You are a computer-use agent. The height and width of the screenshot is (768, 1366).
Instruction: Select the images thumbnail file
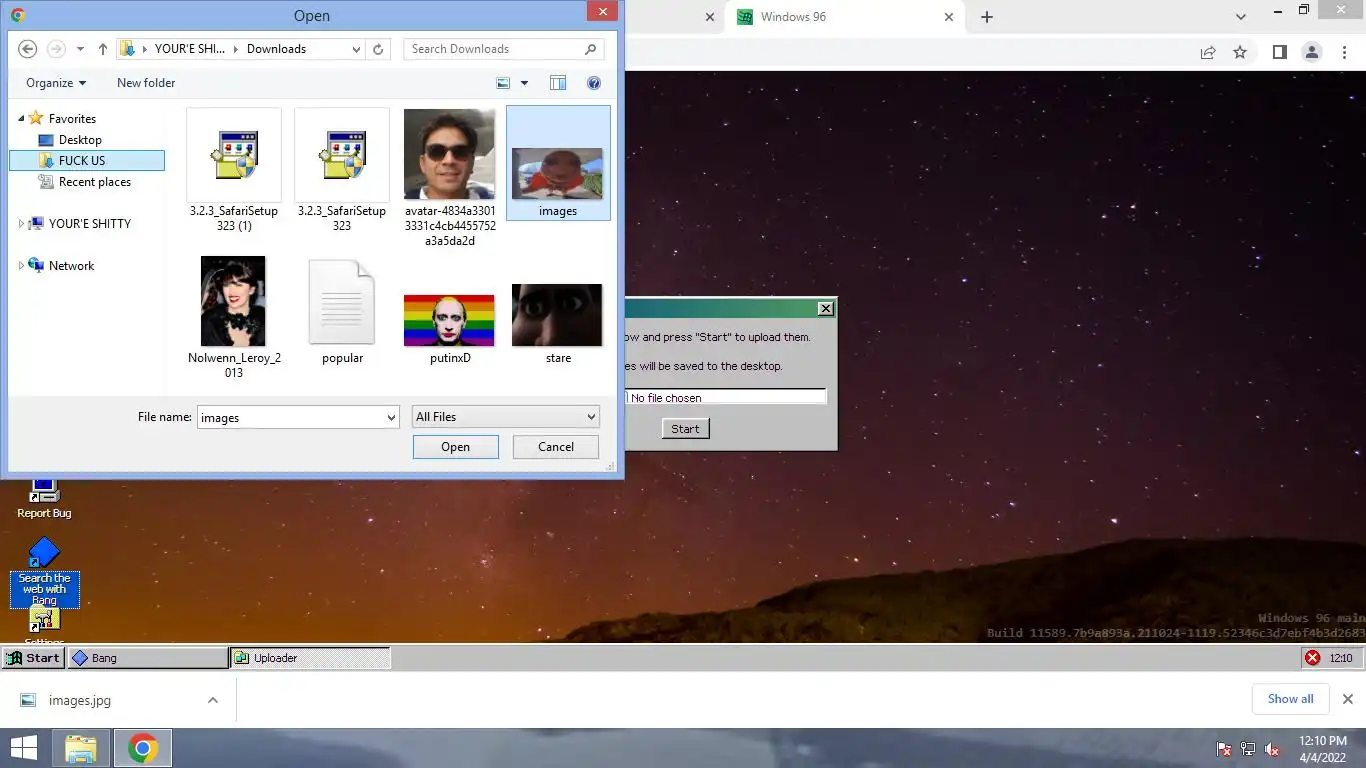(558, 163)
